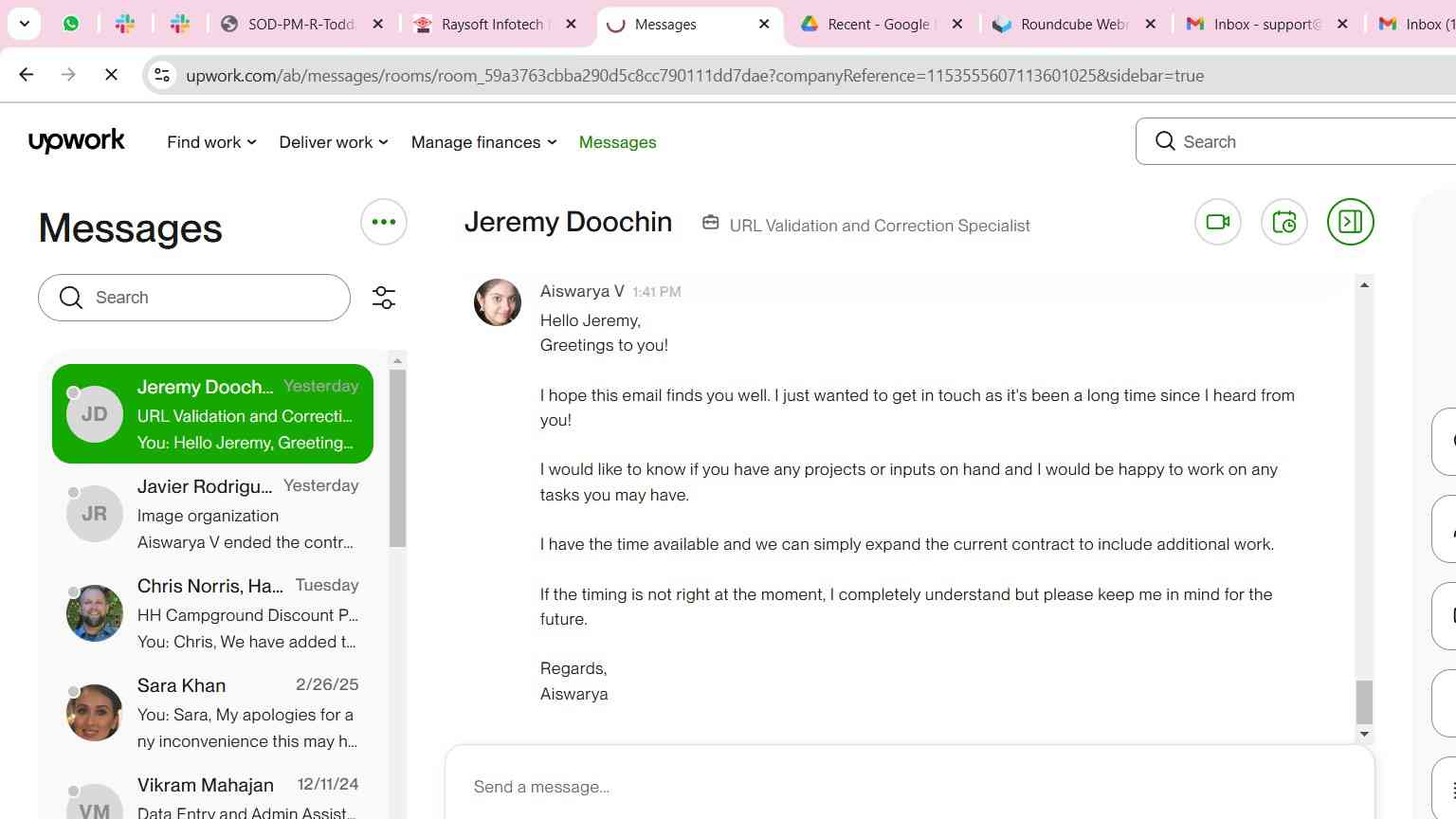The image size is (1456, 819).
Task: Go to Upwork home via logo
Action: coord(77,141)
